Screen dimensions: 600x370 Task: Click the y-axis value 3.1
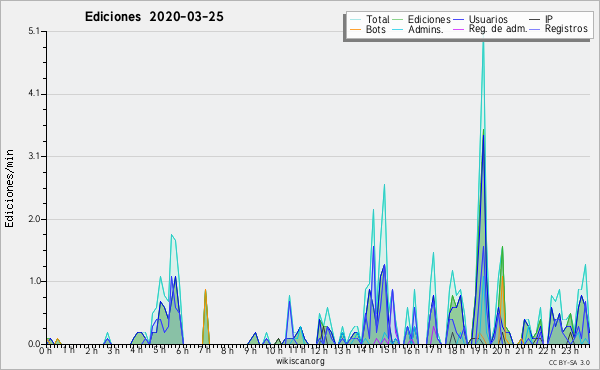click(34, 156)
